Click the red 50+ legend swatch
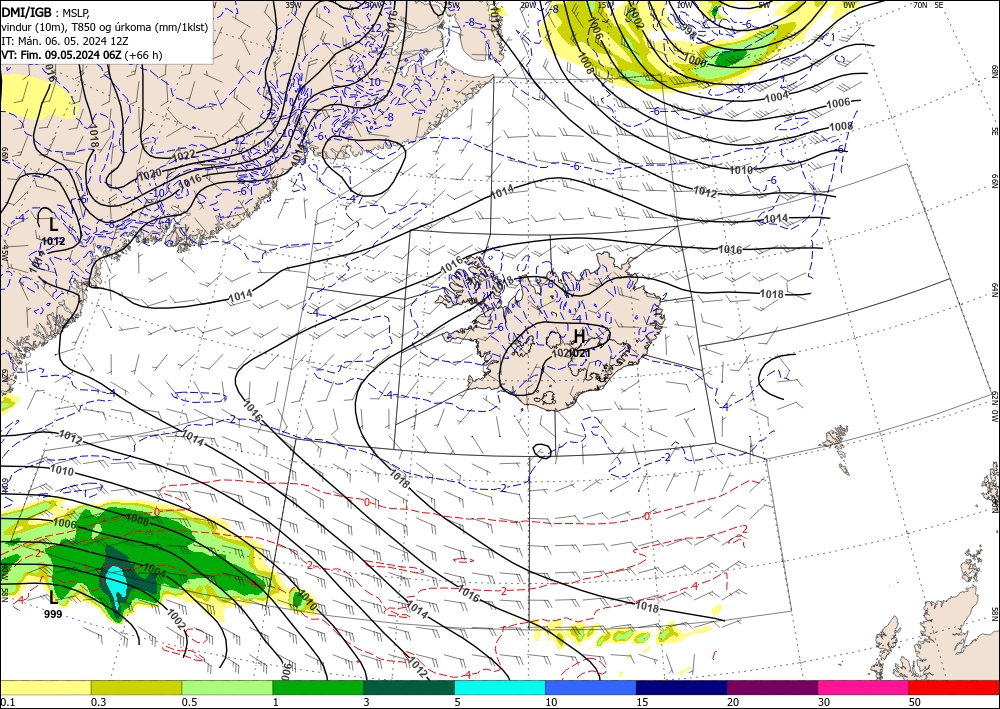The width and height of the screenshot is (1000, 709). point(954,687)
